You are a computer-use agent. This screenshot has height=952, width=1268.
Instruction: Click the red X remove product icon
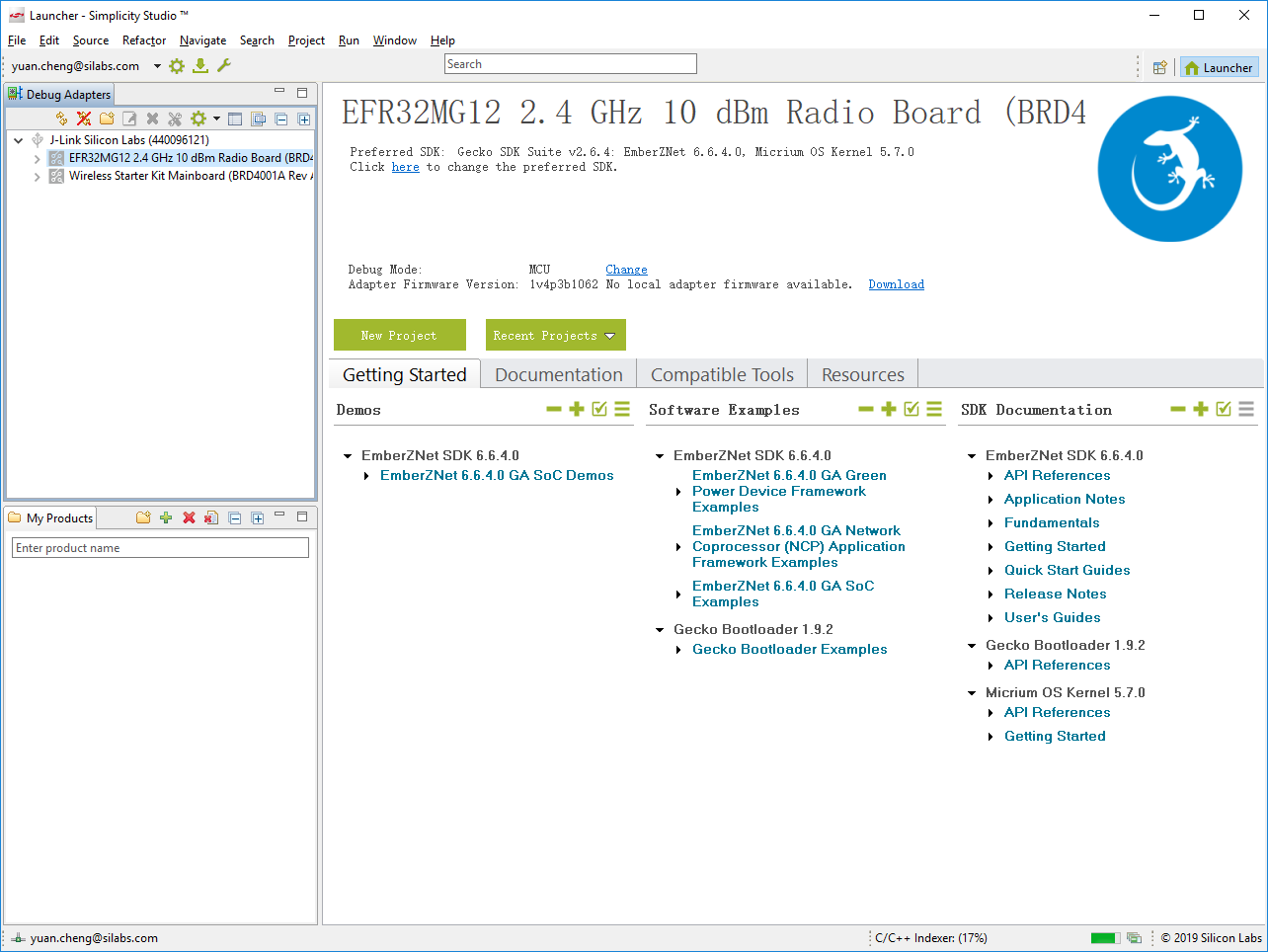189,517
